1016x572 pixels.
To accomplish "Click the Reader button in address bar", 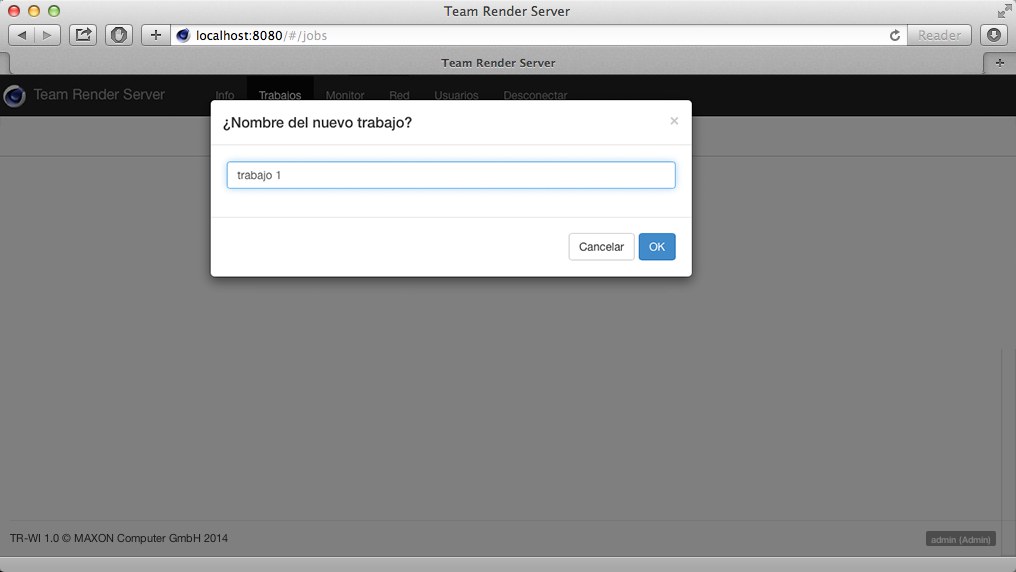I will (939, 35).
